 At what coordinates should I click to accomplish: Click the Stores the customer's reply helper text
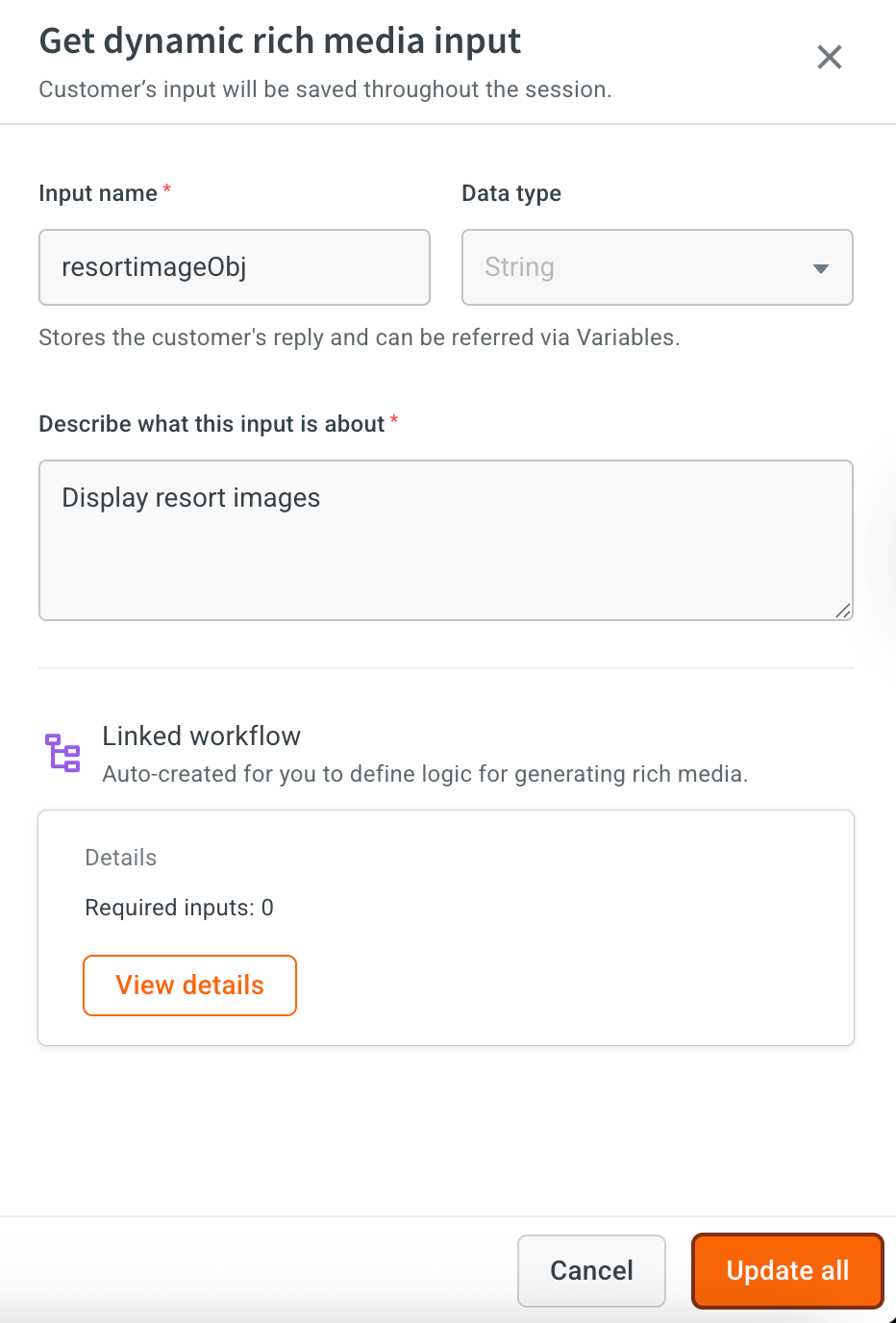(x=359, y=337)
